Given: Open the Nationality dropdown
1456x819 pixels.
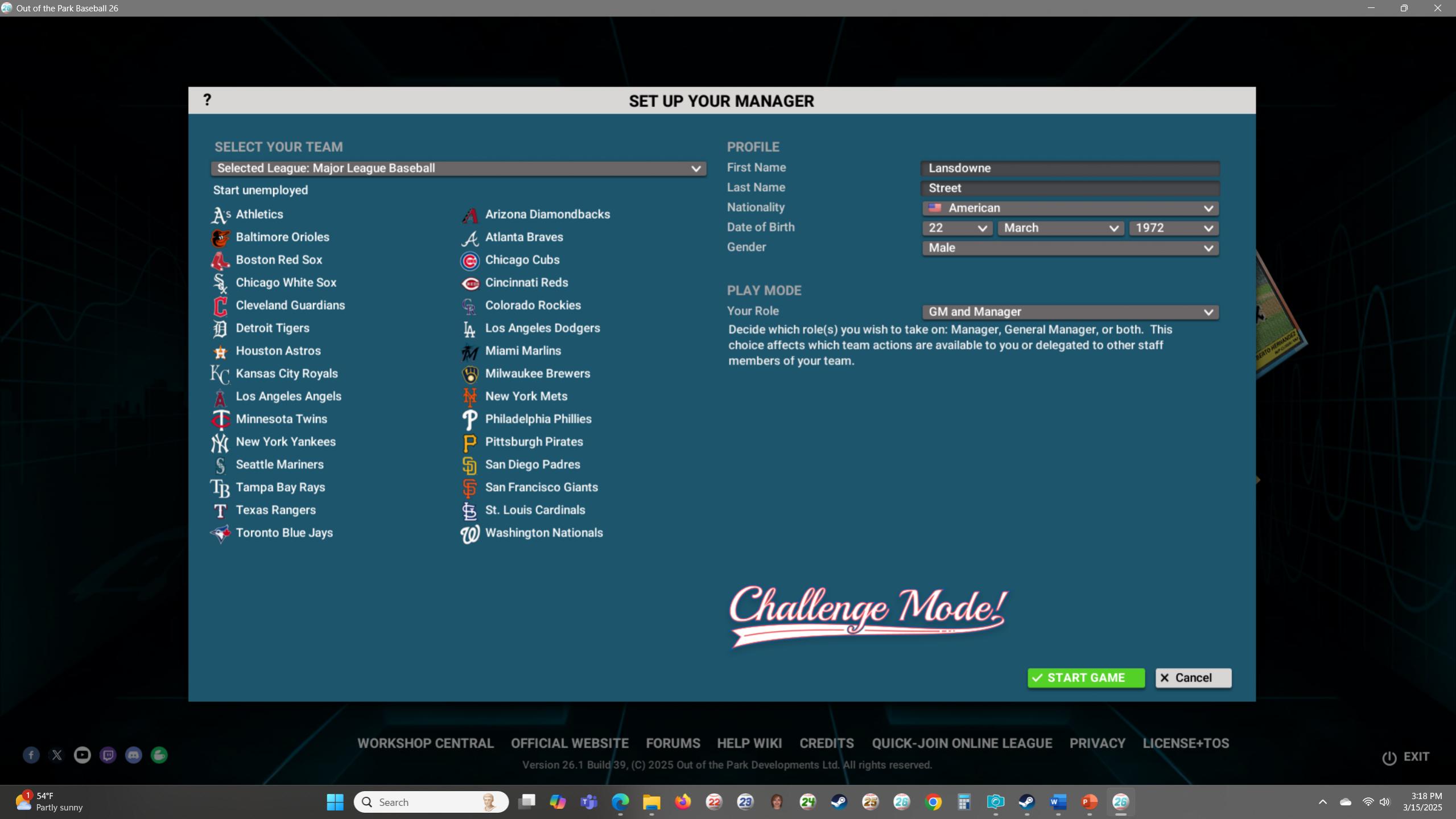Looking at the screenshot, I should point(1070,208).
